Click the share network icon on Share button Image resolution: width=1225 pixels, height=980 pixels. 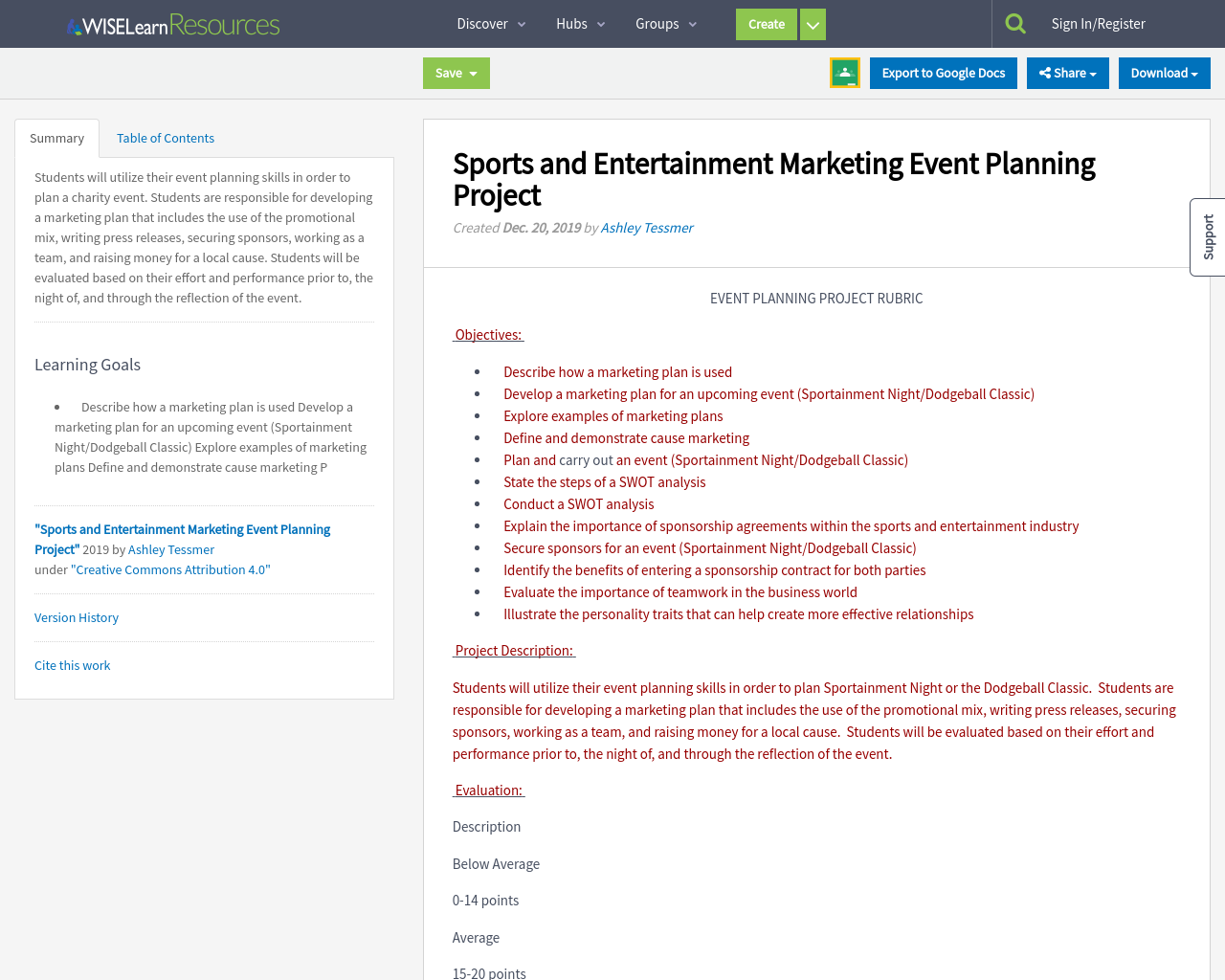click(x=1047, y=72)
